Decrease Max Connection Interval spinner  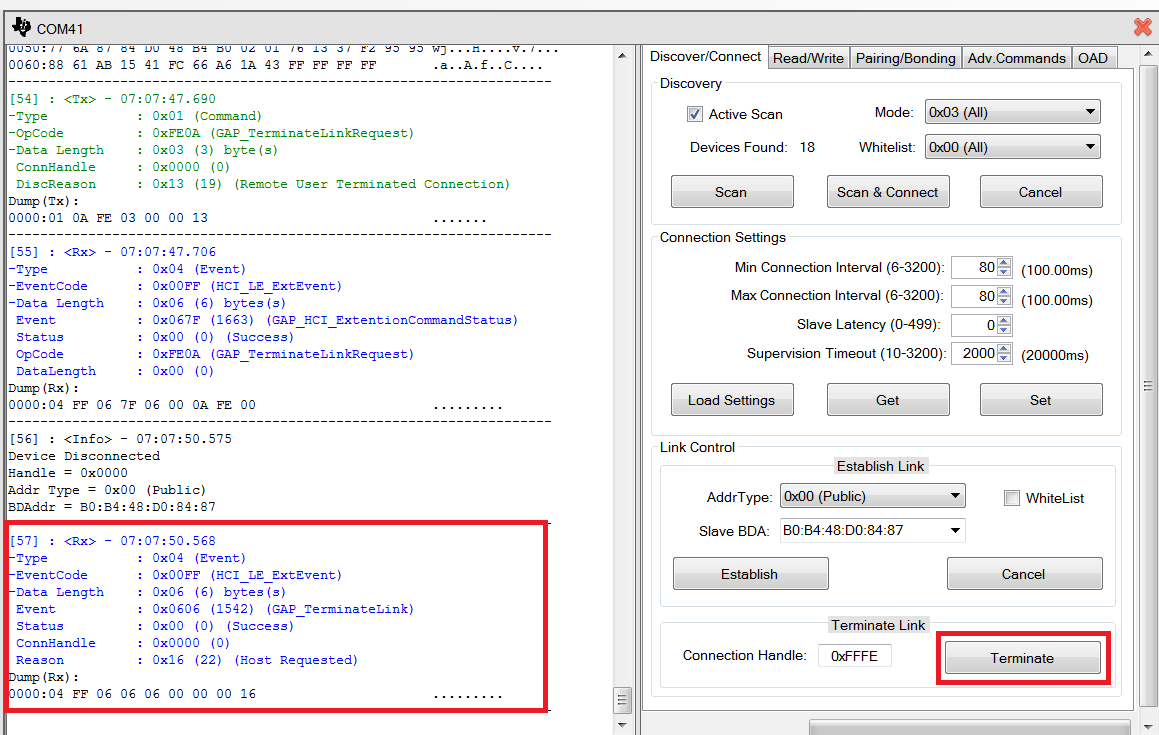[x=1004, y=301]
